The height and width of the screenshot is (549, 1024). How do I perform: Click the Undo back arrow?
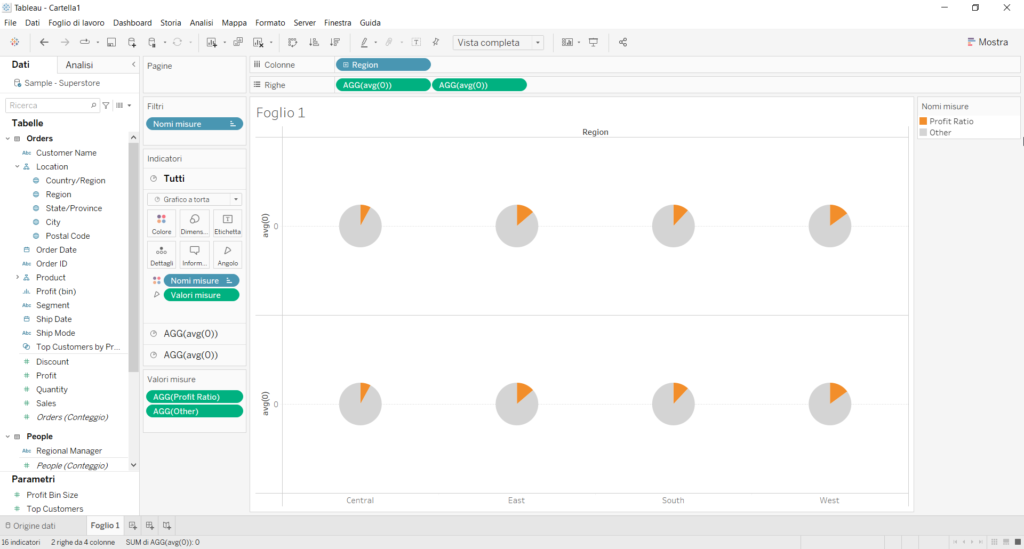click(44, 42)
